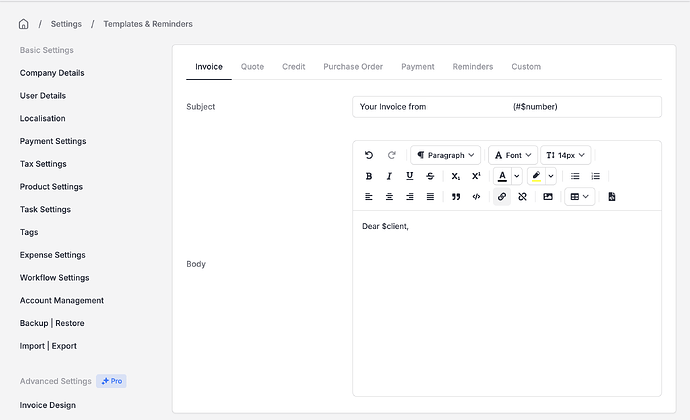
Task: Open Company Details settings
Action: [52, 73]
